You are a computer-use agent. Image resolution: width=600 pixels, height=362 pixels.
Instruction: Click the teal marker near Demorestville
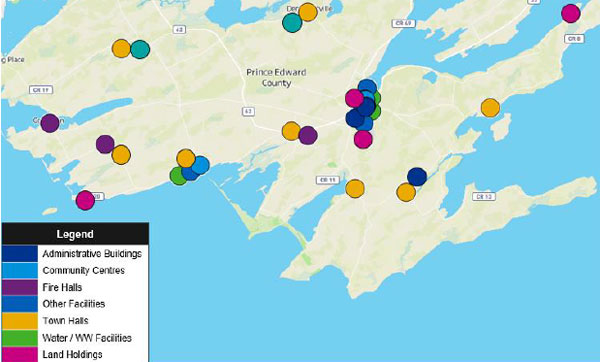[x=292, y=23]
